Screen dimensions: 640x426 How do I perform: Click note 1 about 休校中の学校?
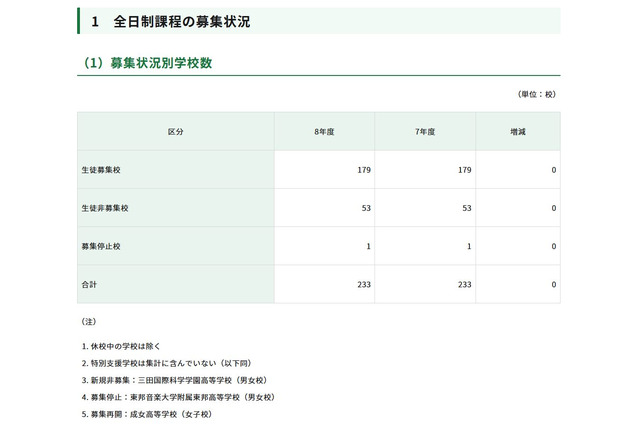pos(133,346)
